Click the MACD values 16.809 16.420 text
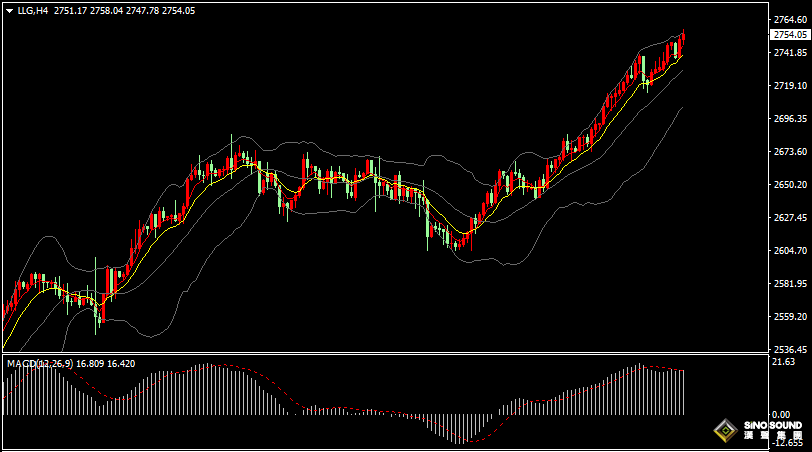The width and height of the screenshot is (812, 452). point(106,364)
